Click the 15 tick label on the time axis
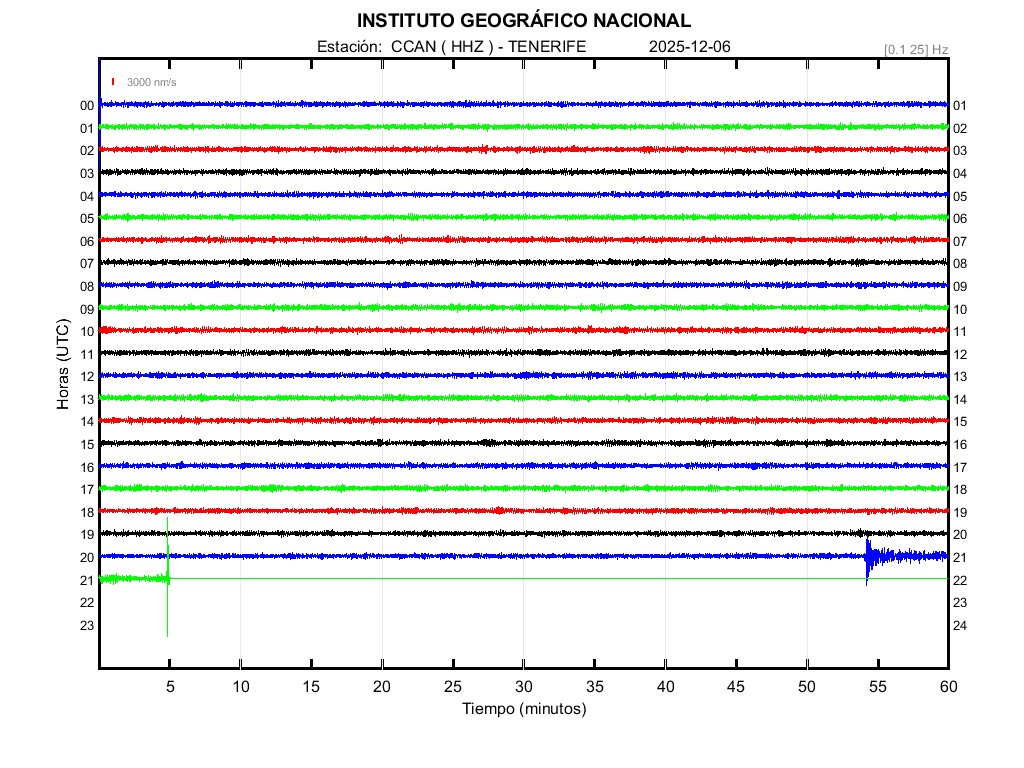 pos(311,686)
